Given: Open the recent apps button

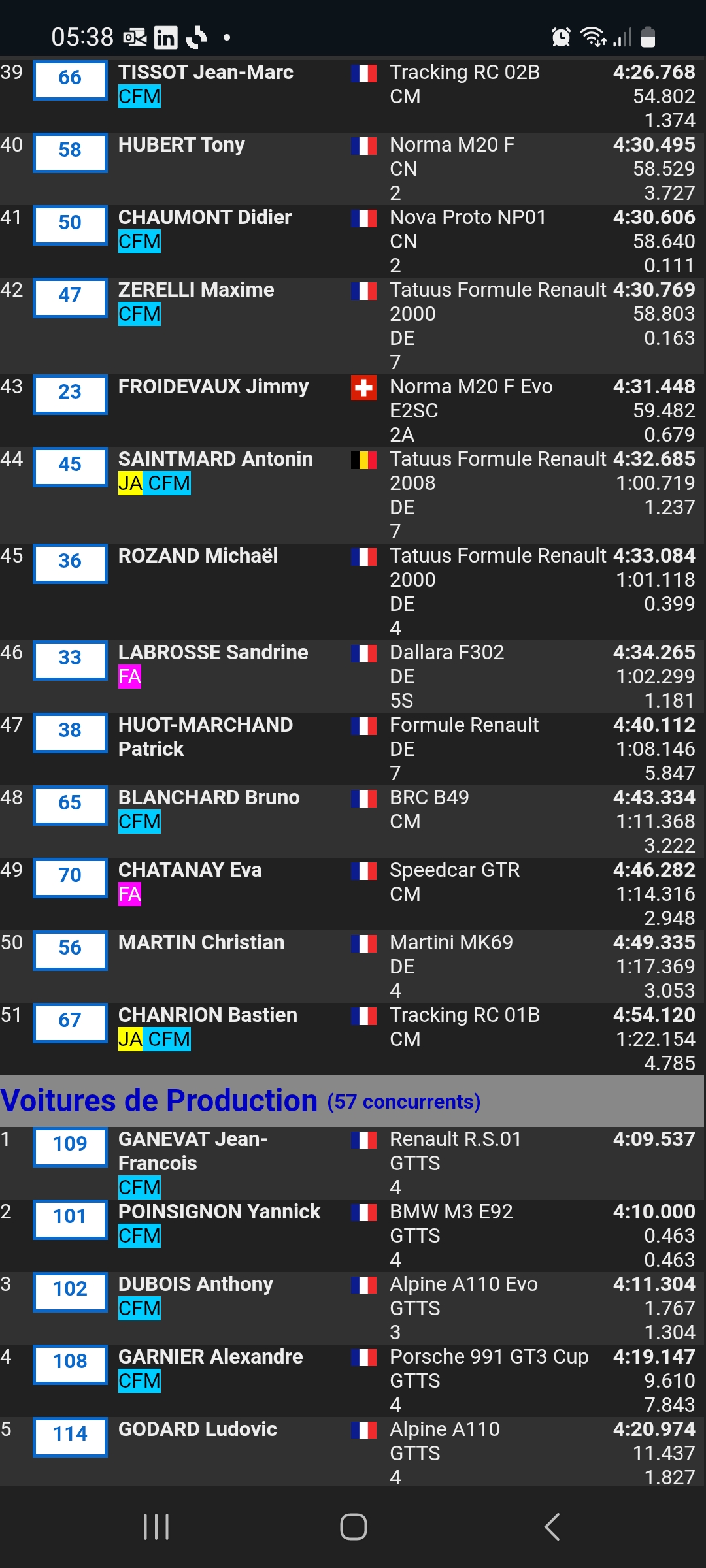Looking at the screenshot, I should point(156,1527).
